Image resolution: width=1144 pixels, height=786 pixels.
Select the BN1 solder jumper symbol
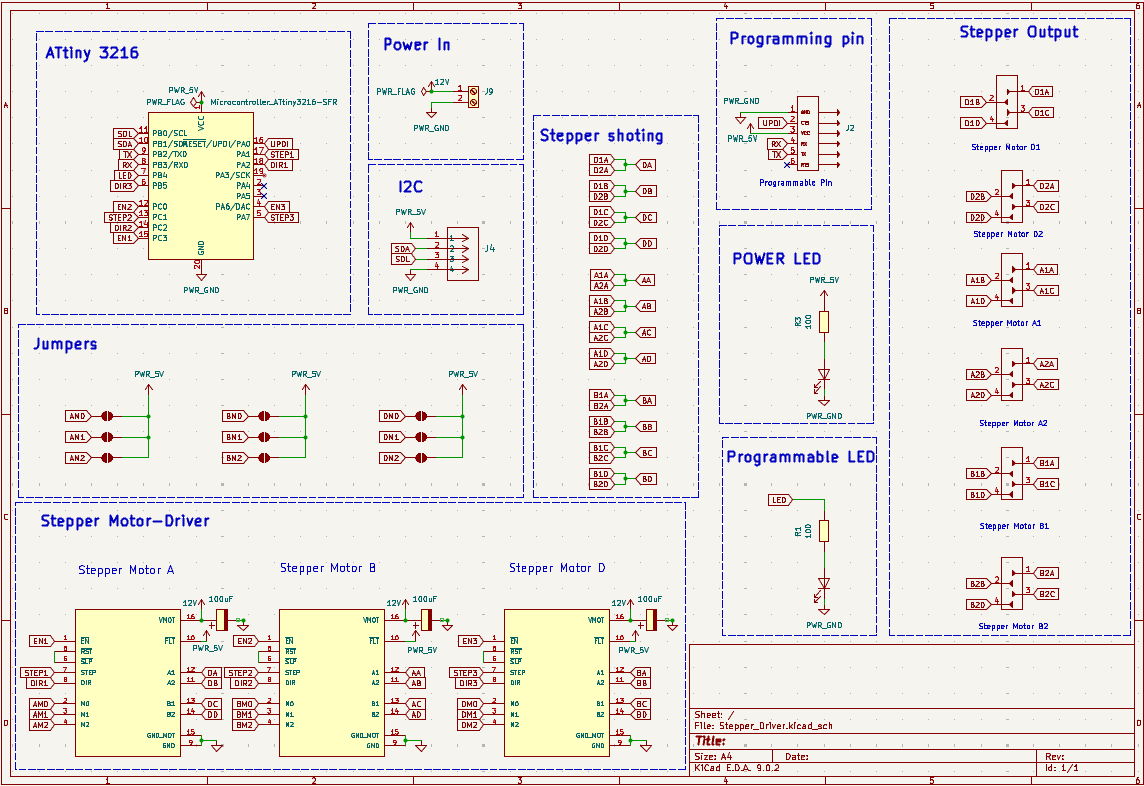tap(264, 437)
